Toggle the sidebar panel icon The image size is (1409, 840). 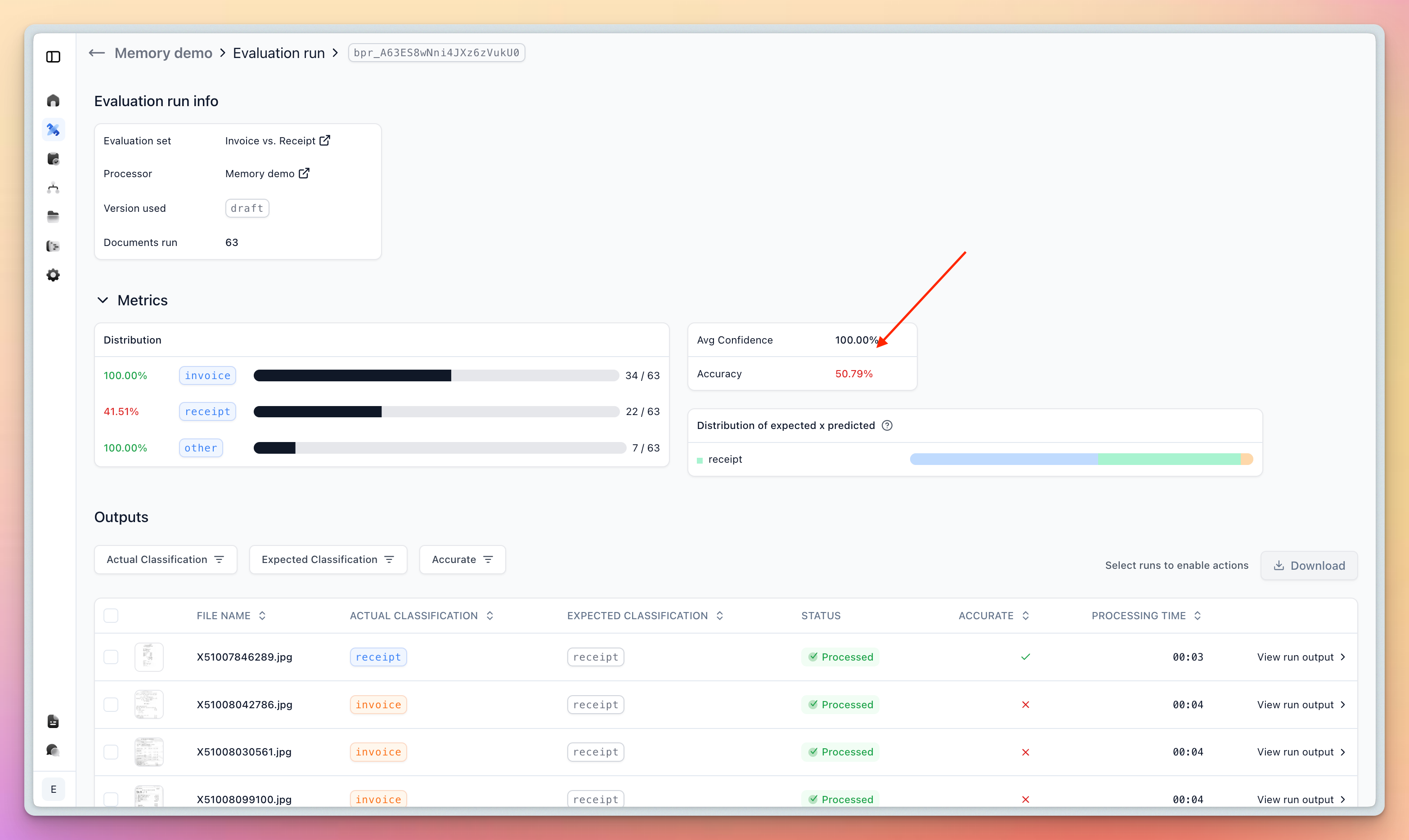53,57
